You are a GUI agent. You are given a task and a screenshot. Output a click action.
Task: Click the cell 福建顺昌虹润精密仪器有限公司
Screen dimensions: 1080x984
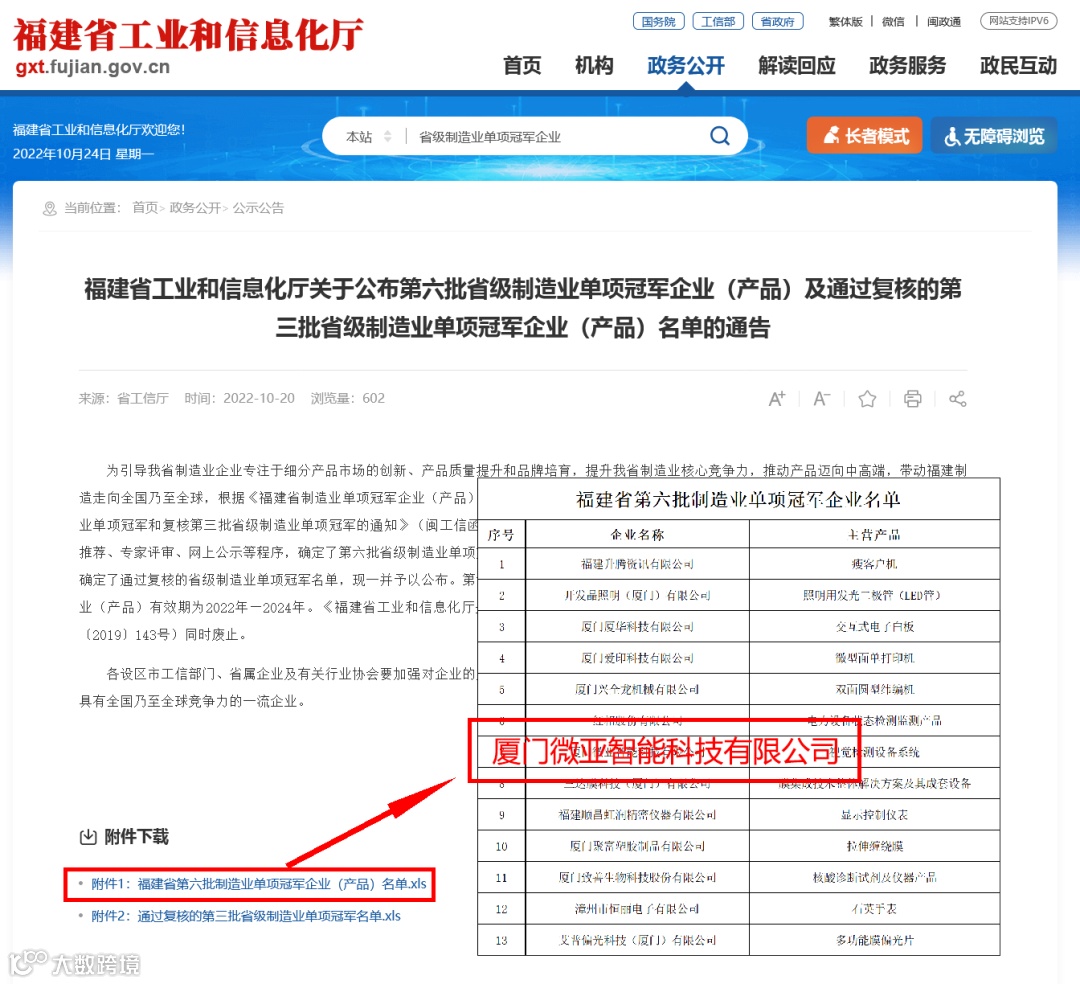click(637, 815)
